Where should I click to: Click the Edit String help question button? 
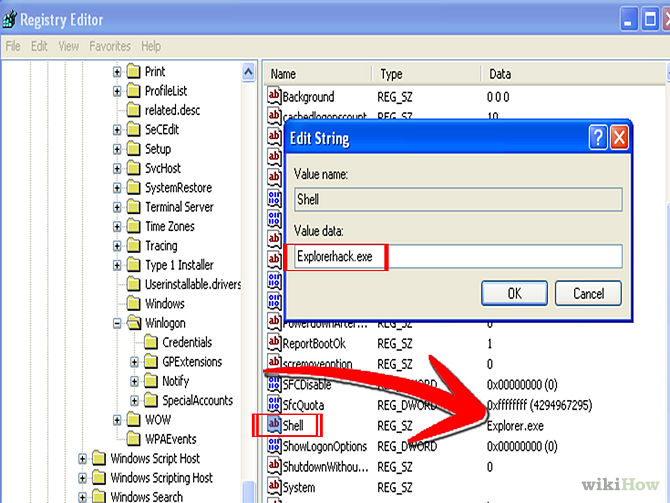(x=598, y=138)
